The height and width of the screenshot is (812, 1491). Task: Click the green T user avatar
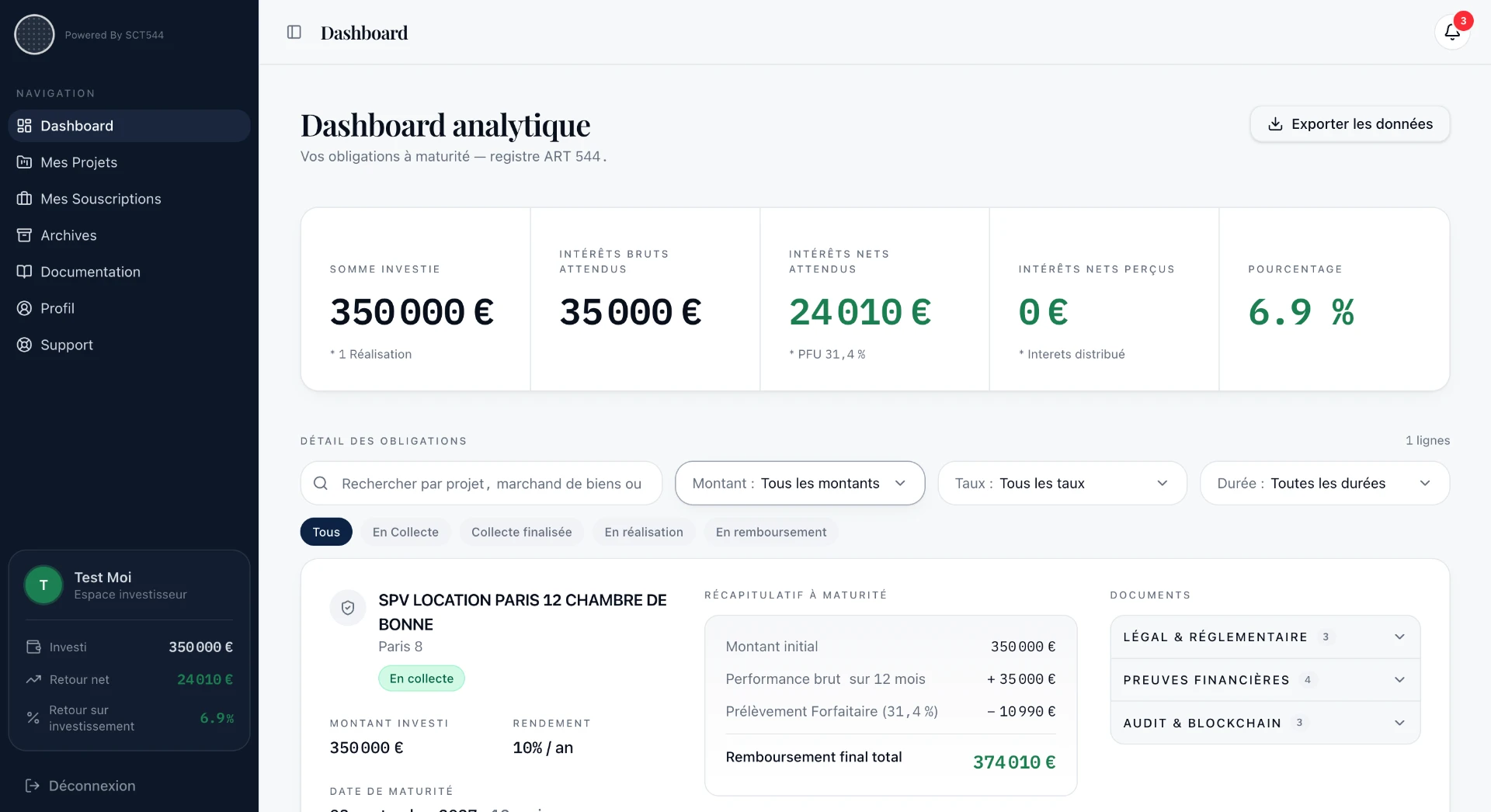coord(43,585)
